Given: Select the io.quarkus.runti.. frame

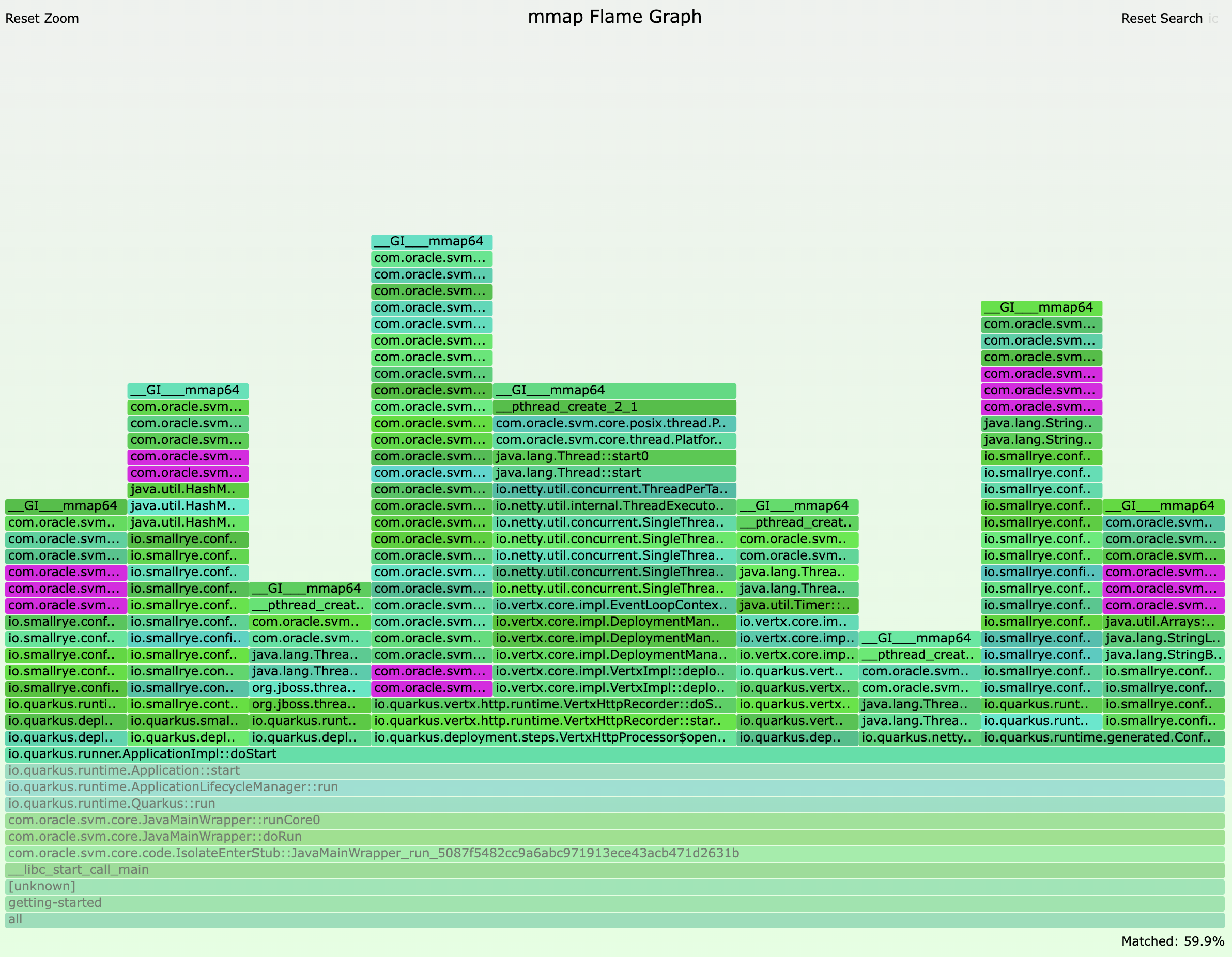Looking at the screenshot, I should click(66, 705).
